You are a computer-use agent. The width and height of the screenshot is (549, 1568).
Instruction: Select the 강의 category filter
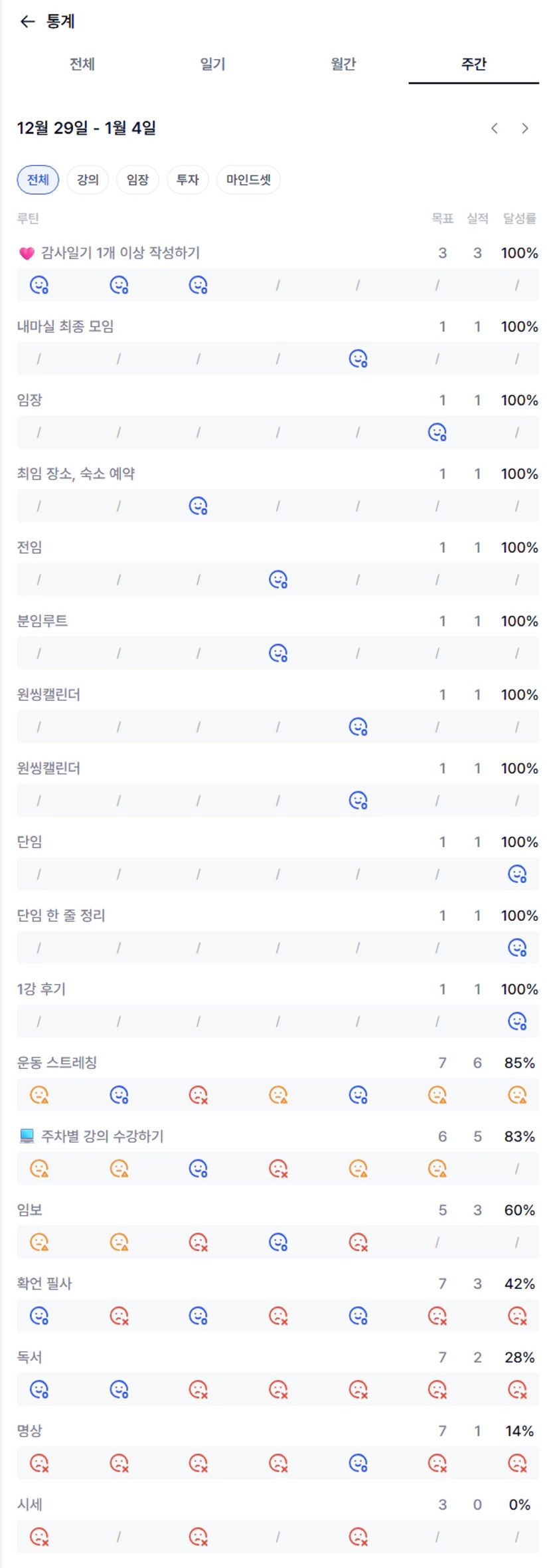(x=88, y=179)
